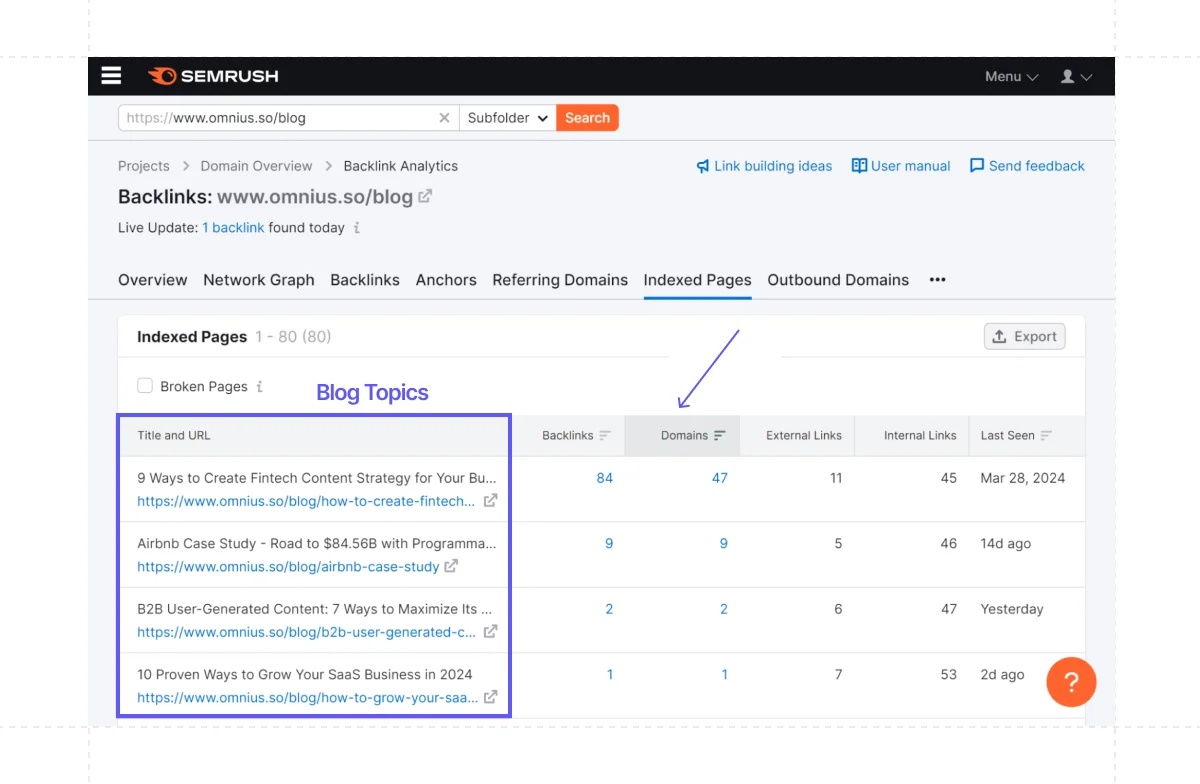Viewport: 1200px width, 784px height.
Task: Click the Send feedback icon
Action: [977, 166]
